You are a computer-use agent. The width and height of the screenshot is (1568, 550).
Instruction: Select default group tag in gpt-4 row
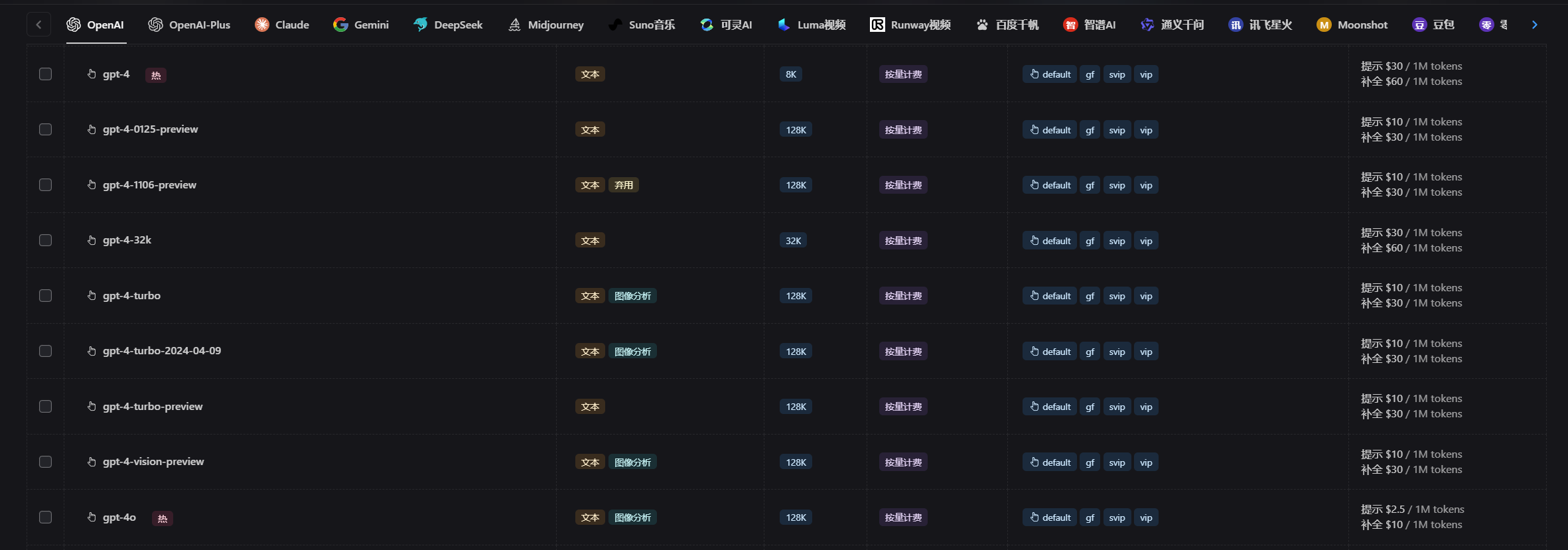(1050, 74)
